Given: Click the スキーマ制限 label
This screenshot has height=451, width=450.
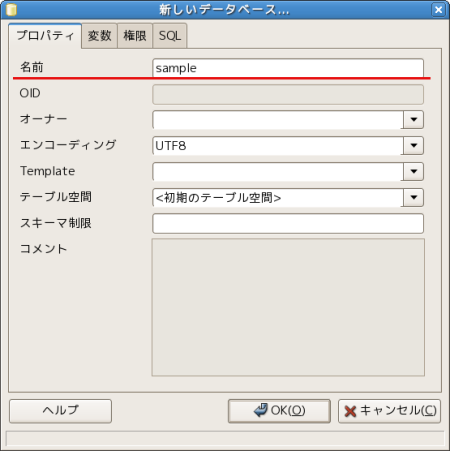Looking at the screenshot, I should pos(56,223).
